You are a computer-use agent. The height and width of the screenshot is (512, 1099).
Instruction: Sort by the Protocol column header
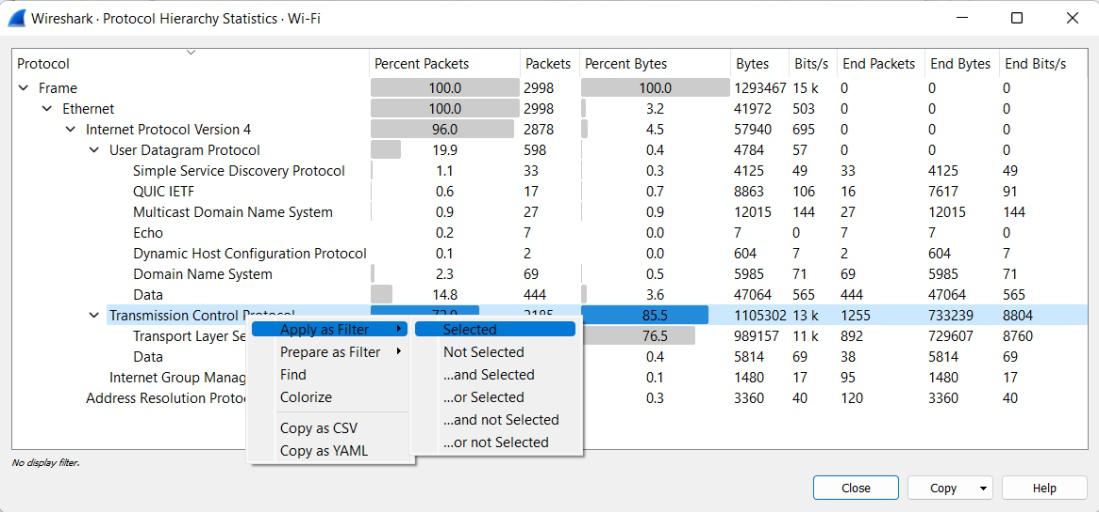pos(190,64)
